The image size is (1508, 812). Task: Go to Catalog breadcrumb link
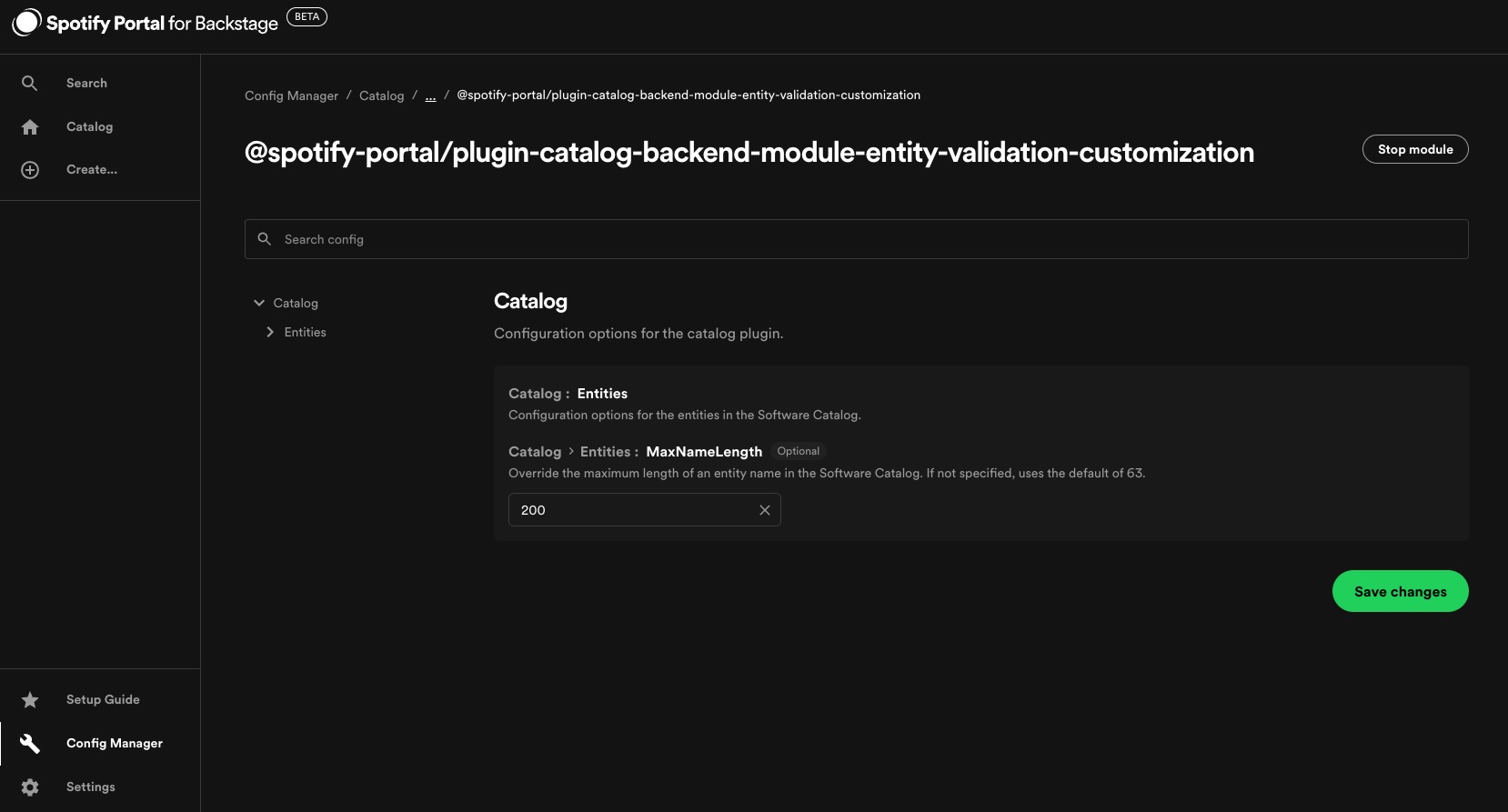381,95
